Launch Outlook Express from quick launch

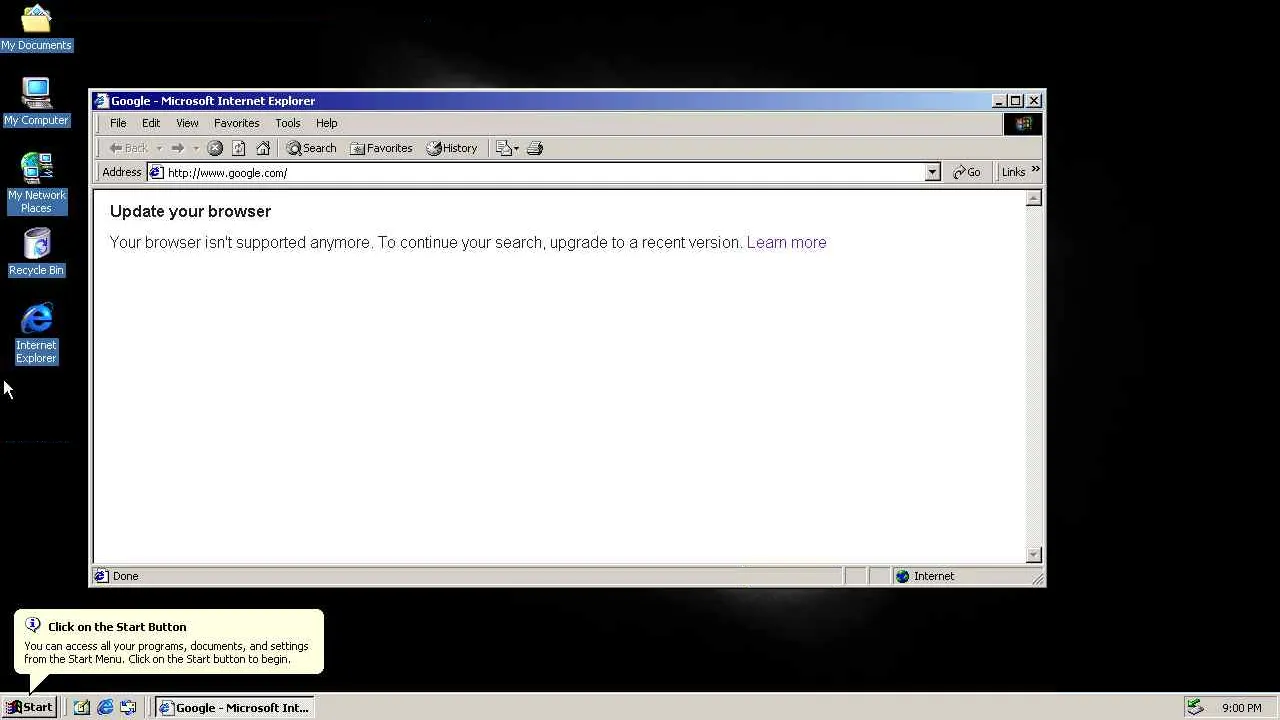click(x=128, y=707)
